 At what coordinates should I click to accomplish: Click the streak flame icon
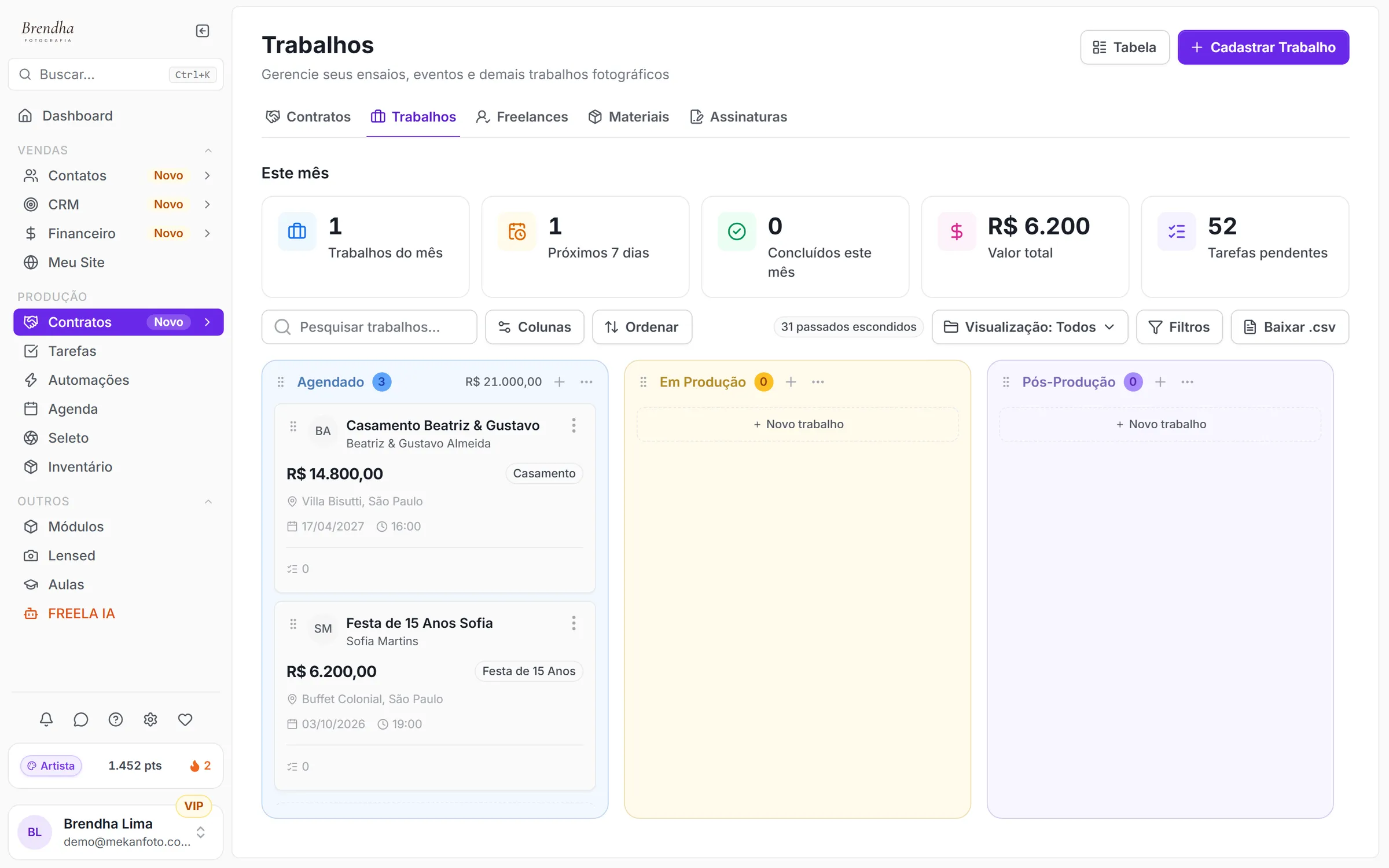pyautogui.click(x=194, y=766)
